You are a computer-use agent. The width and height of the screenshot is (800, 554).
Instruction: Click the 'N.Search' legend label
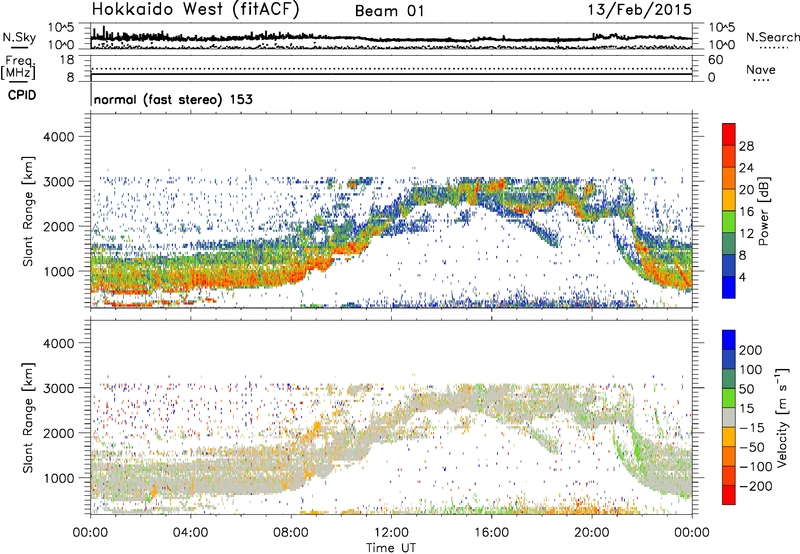click(772, 37)
